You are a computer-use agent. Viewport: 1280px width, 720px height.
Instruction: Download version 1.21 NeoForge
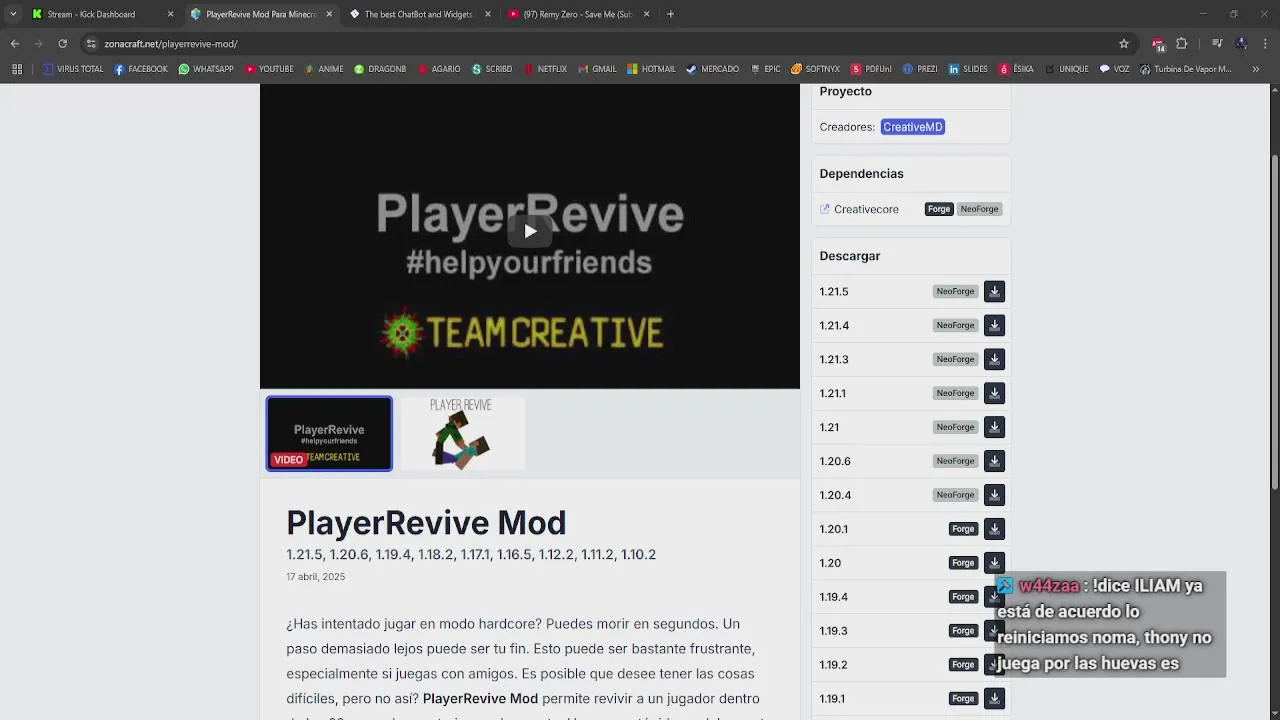(x=994, y=427)
